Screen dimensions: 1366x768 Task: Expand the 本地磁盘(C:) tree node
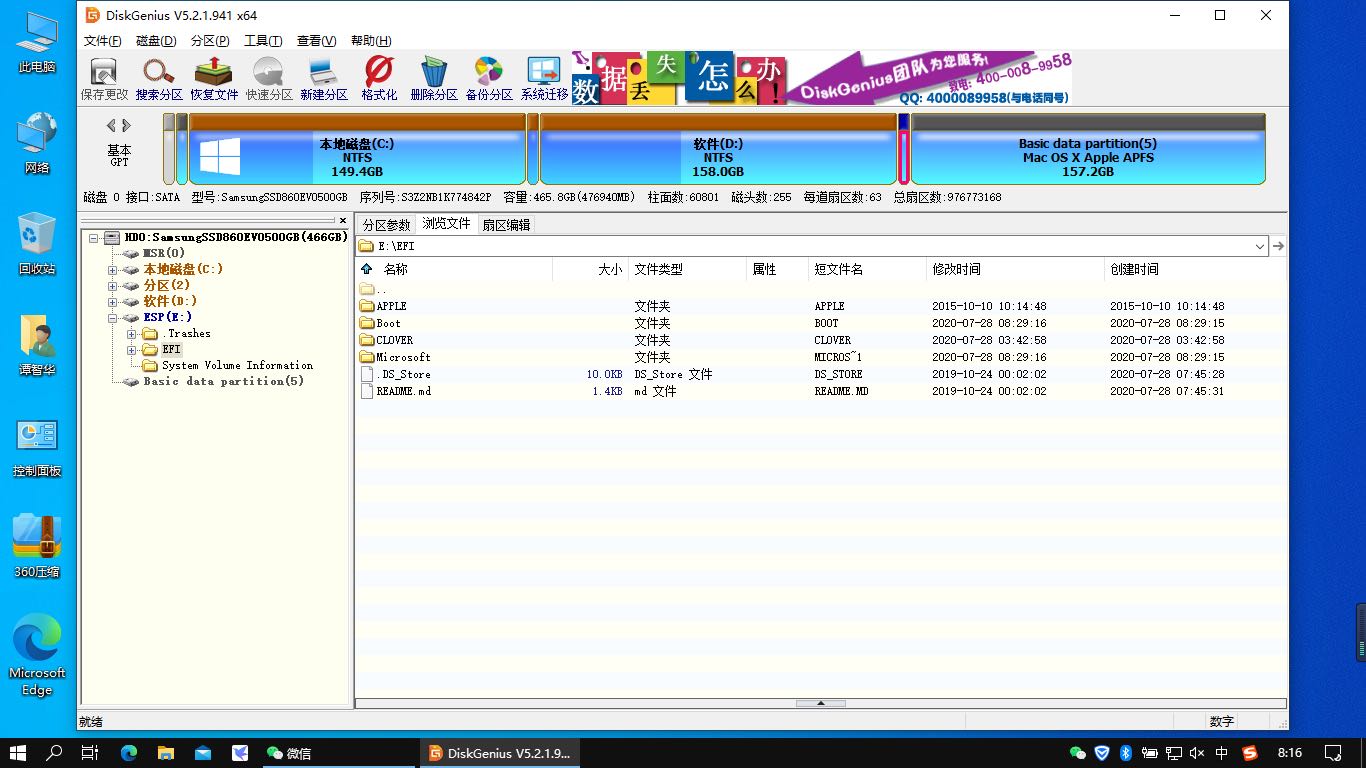tap(113, 270)
